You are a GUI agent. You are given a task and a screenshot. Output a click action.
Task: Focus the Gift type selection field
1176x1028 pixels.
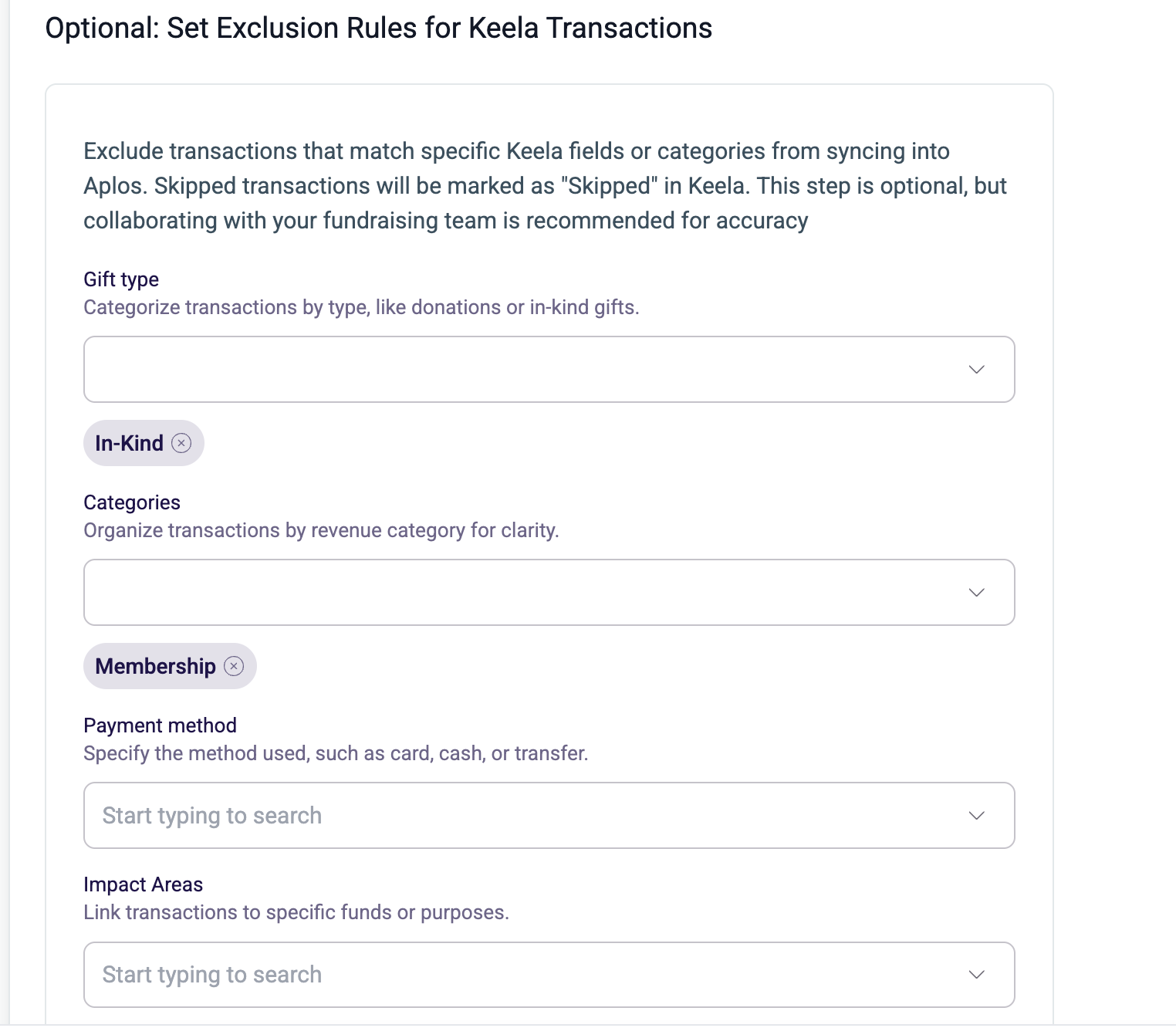(x=549, y=369)
